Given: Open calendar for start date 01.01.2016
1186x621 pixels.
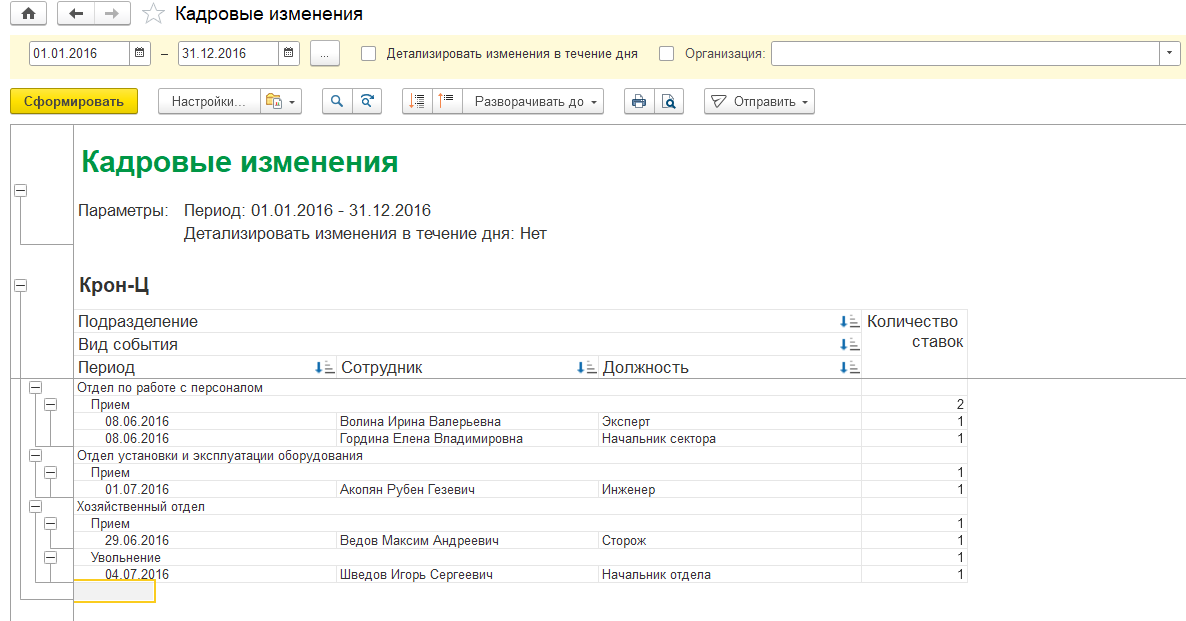Looking at the screenshot, I should (139, 54).
